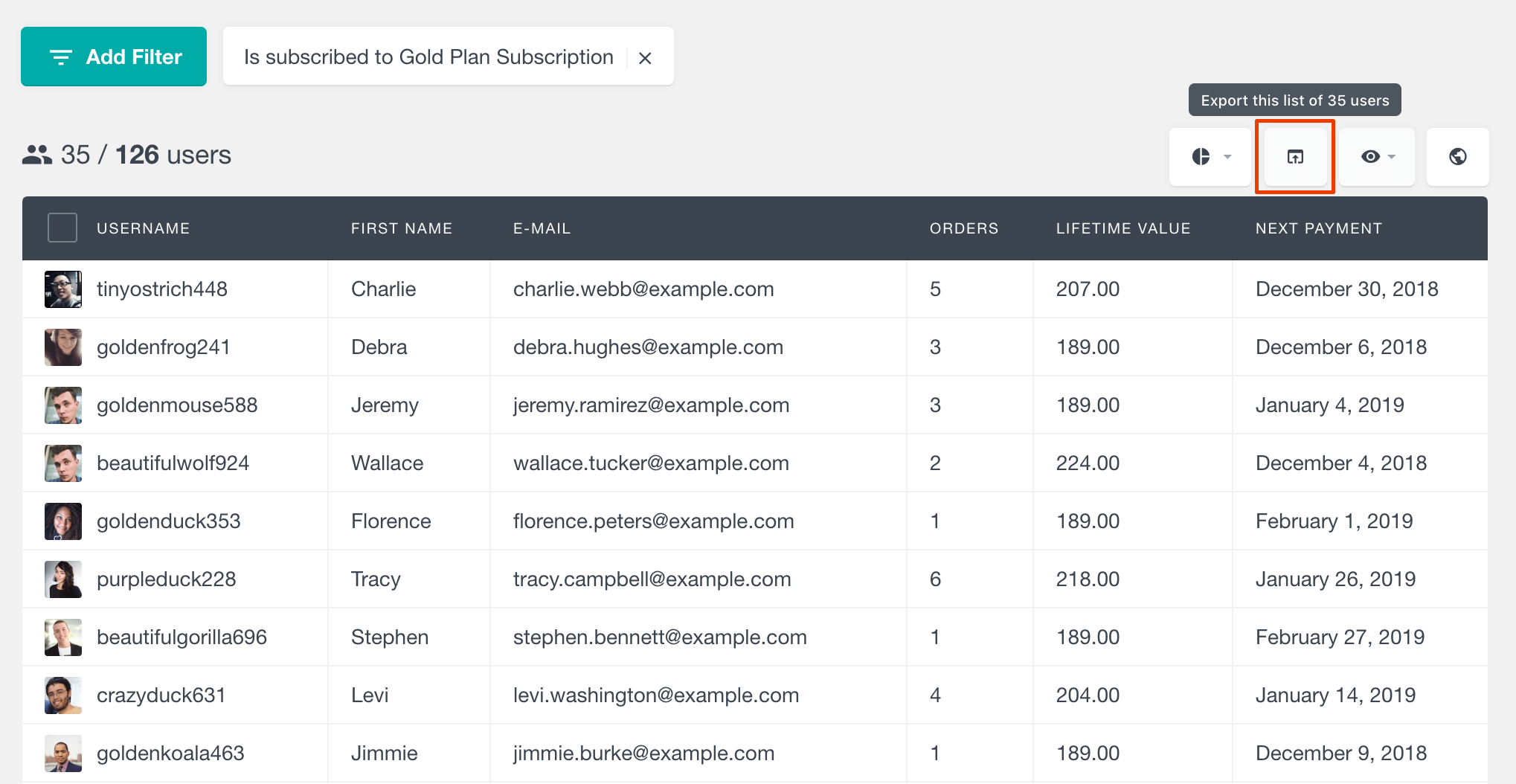Click the globe map icon button
This screenshot has width=1516, height=784.
(1457, 156)
